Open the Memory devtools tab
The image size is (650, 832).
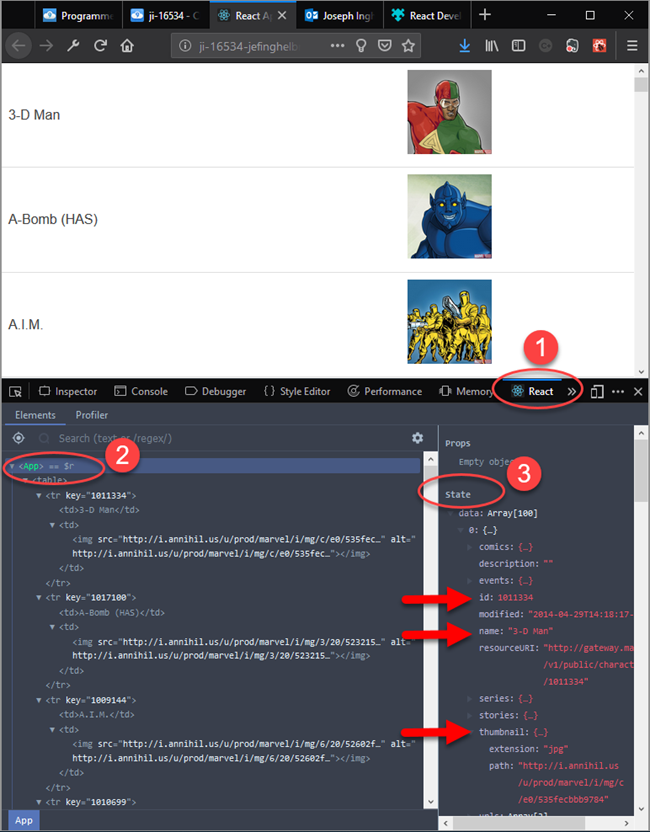pos(466,392)
